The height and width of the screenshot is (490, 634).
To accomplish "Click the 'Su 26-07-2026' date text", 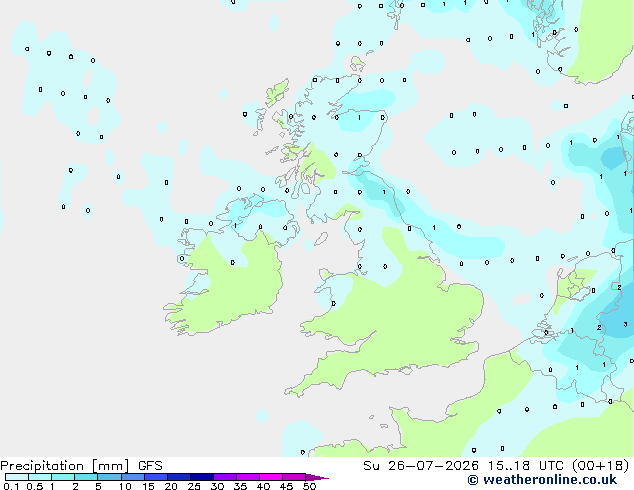I will point(421,466).
